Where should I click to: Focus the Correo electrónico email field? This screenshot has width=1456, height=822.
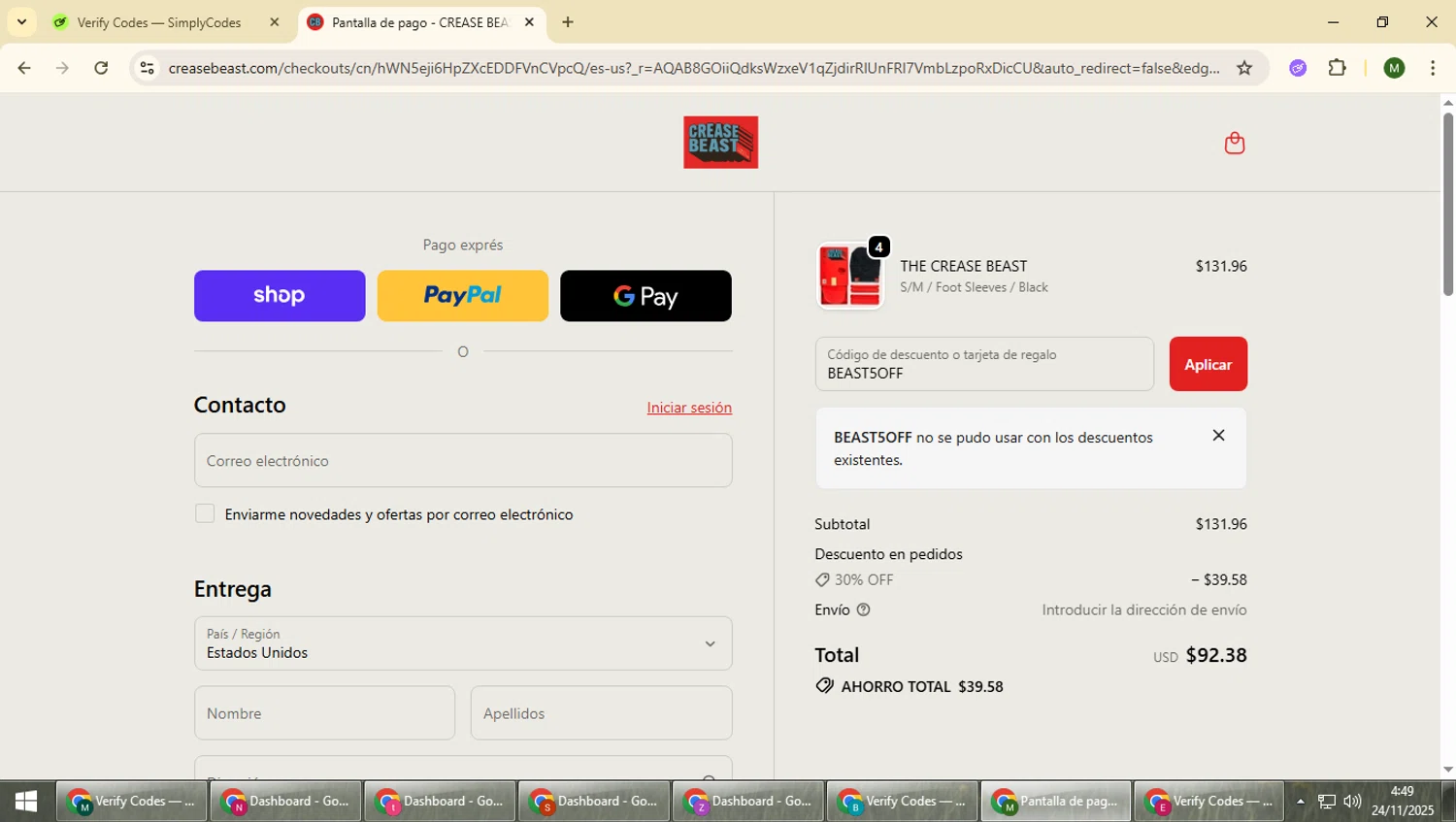click(463, 461)
